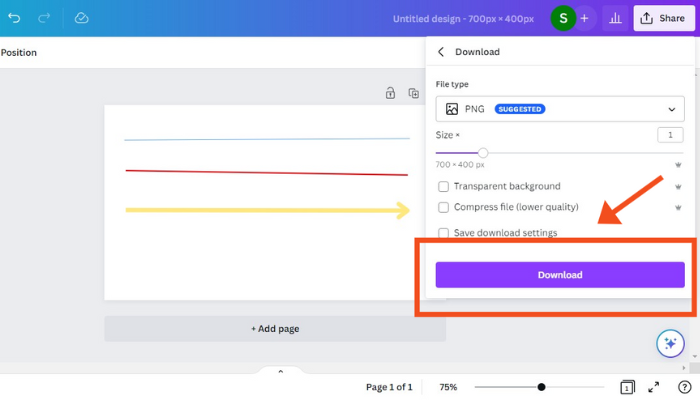
Task: Select the yellow arrow on canvas
Action: (x=267, y=210)
